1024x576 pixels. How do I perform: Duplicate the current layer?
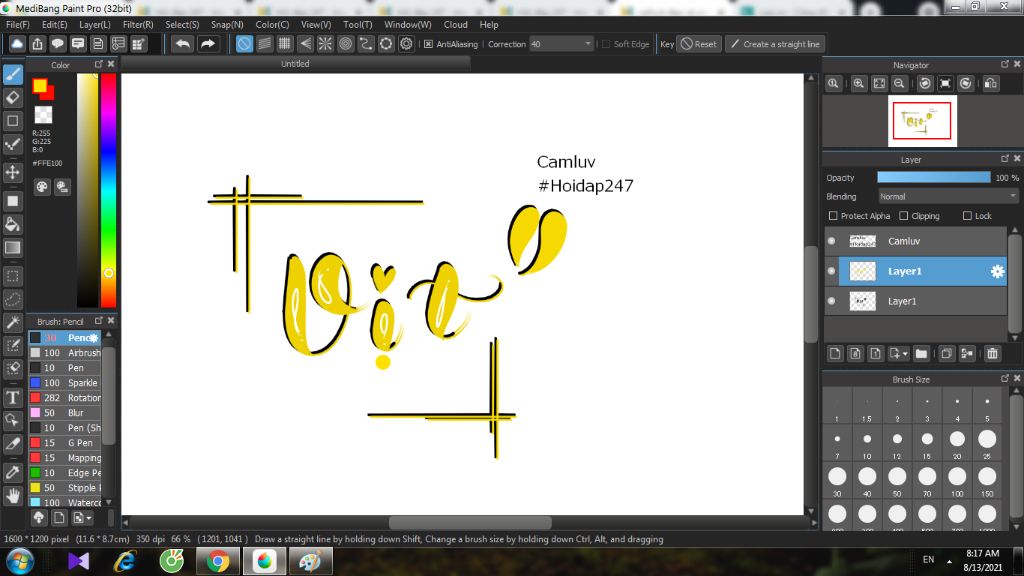[946, 353]
